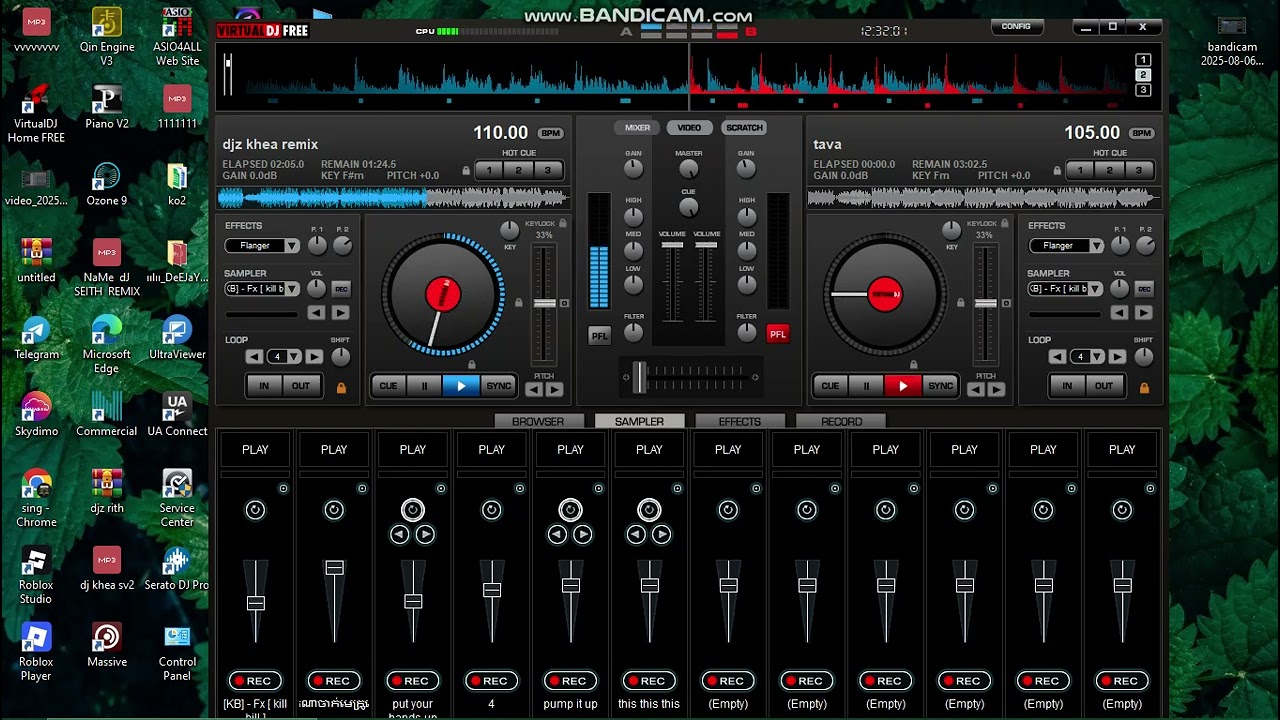Click the crossfader handle
Screen dimensions: 1280x720
click(x=639, y=377)
